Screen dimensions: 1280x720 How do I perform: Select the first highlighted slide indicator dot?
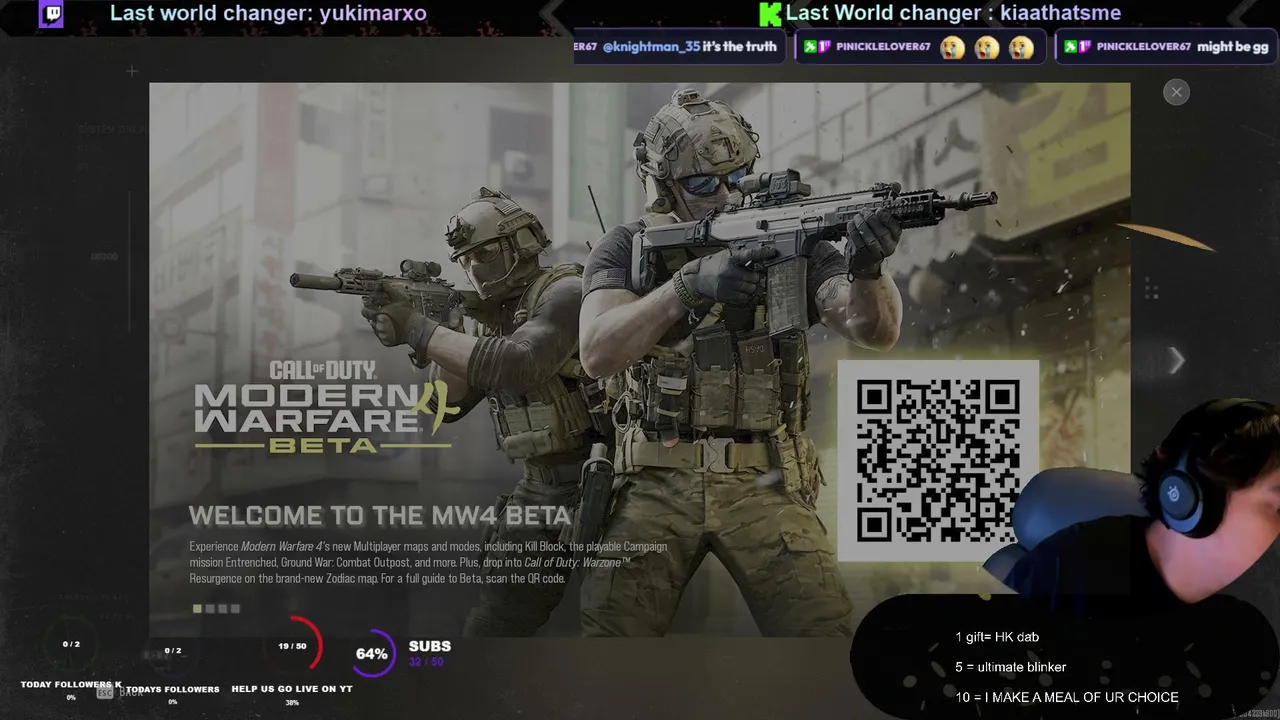pyautogui.click(x=198, y=608)
